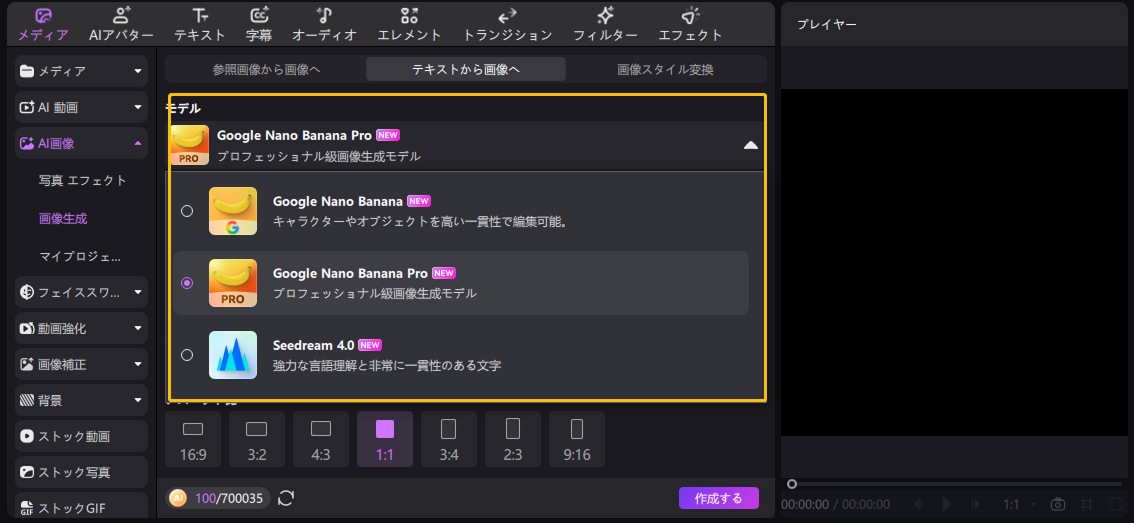
Task: Click the Seedream 4.0 blue peaks thumbnail
Action: (x=233, y=355)
